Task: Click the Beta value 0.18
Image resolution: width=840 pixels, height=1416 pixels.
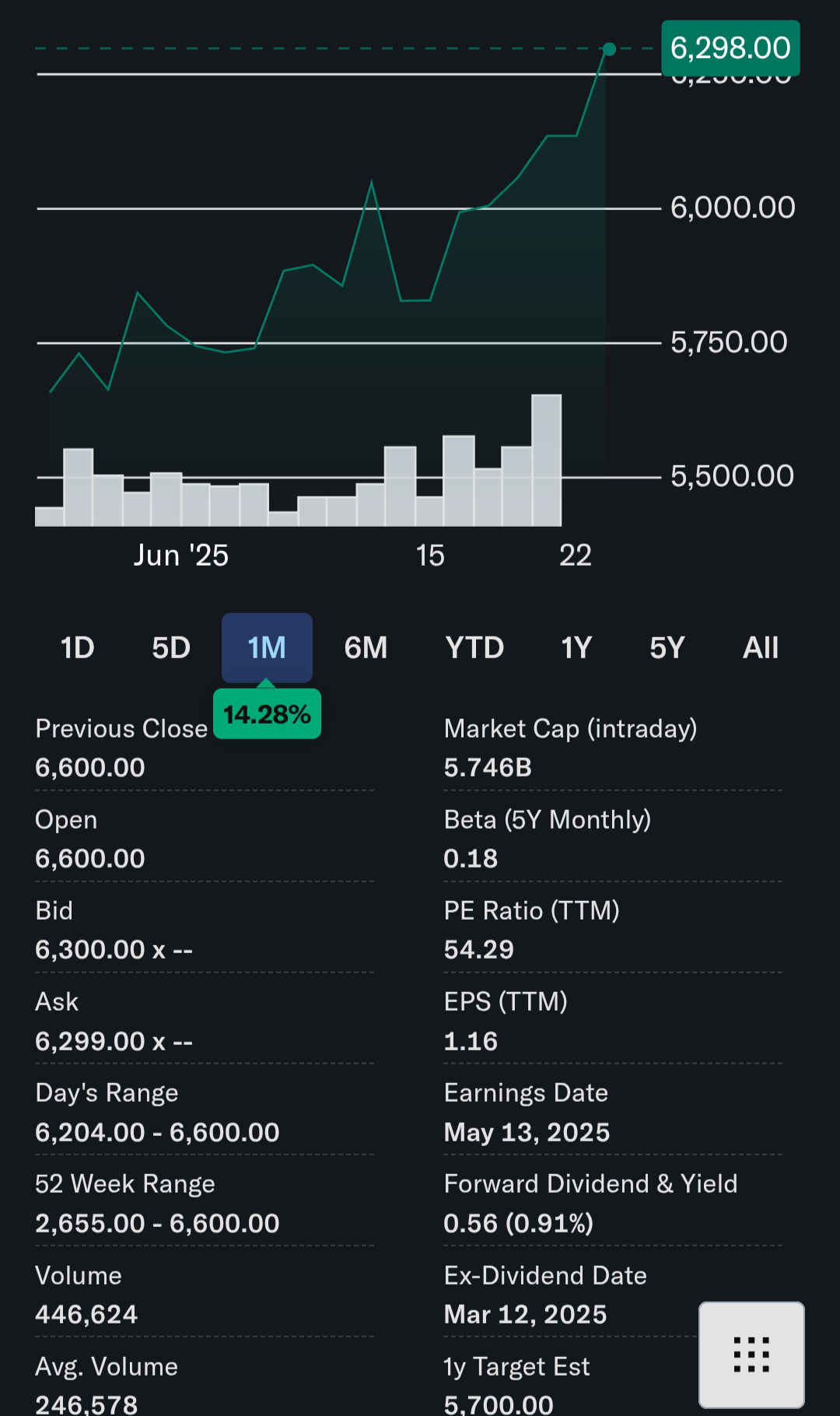Action: tap(471, 859)
